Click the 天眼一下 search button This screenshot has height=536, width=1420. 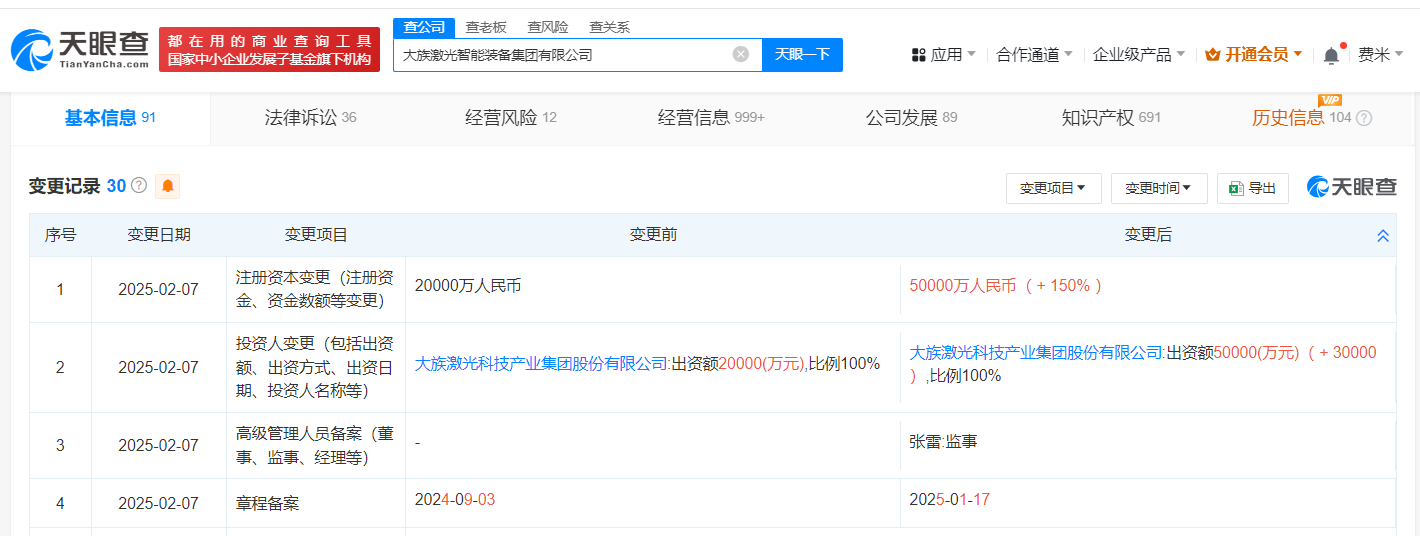tap(802, 54)
